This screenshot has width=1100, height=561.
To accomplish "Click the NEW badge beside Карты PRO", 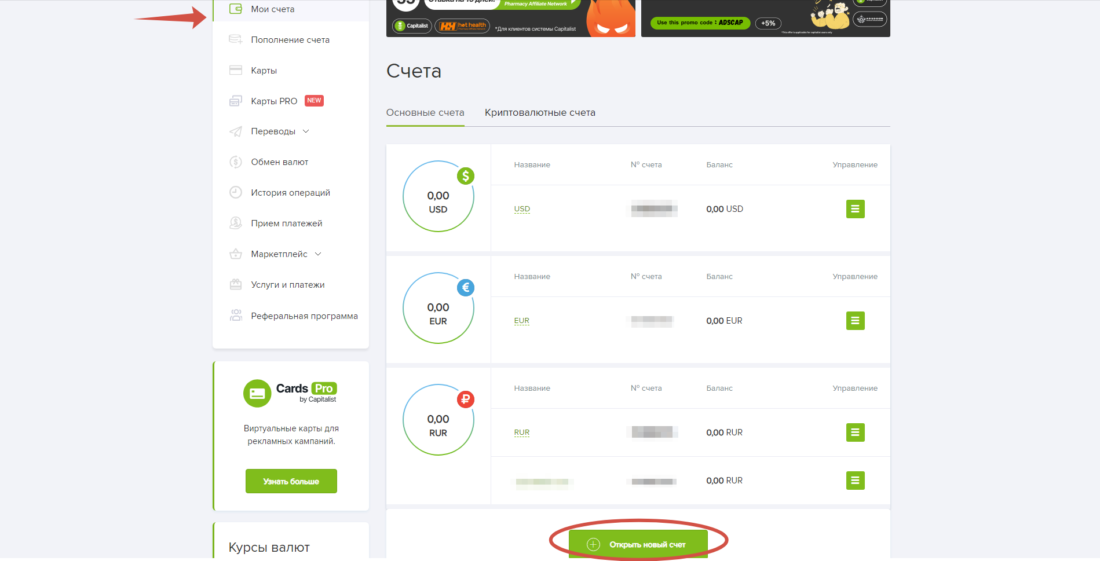I will pyautogui.click(x=314, y=101).
